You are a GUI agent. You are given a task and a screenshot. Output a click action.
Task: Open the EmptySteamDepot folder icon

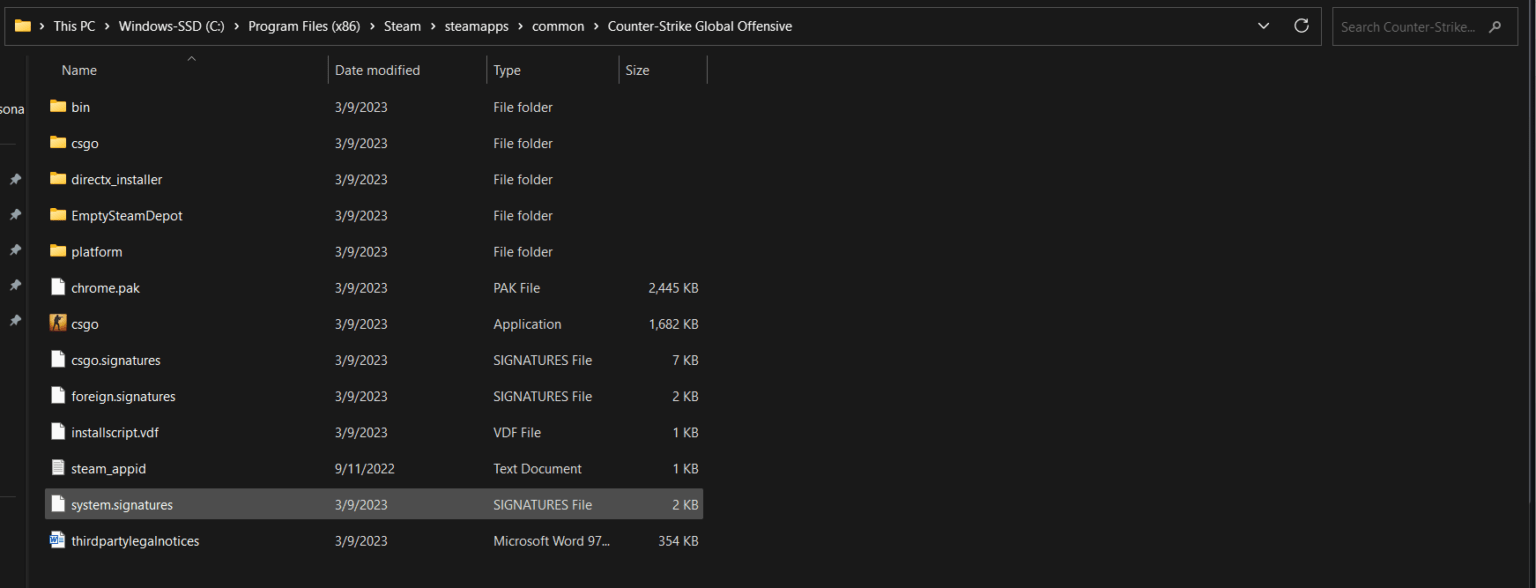pyautogui.click(x=58, y=215)
